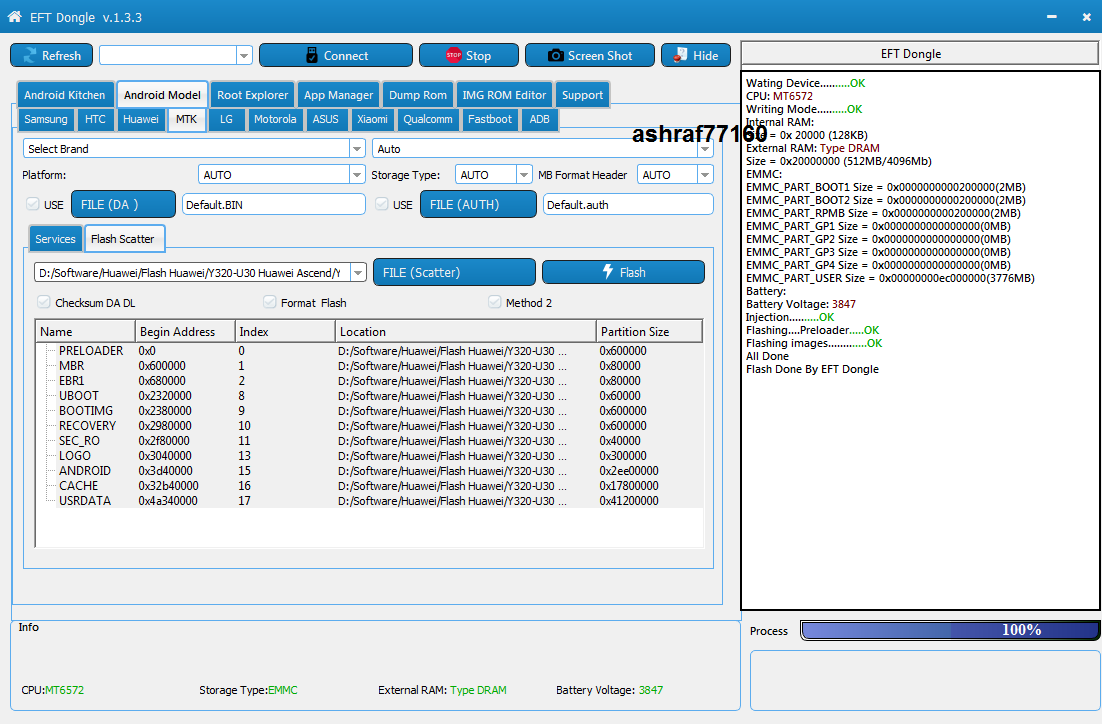Click the camera icon for Screen Shot

(x=555, y=56)
